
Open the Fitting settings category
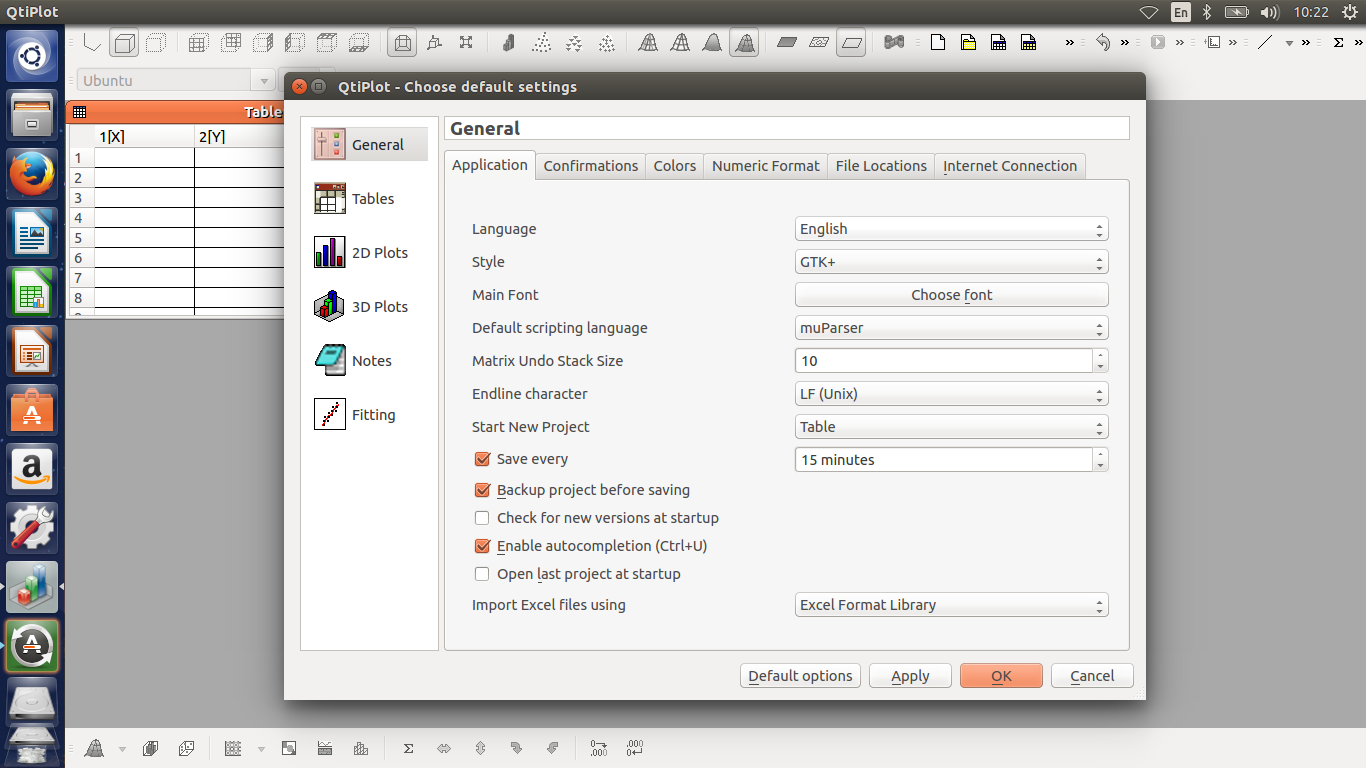click(x=369, y=414)
